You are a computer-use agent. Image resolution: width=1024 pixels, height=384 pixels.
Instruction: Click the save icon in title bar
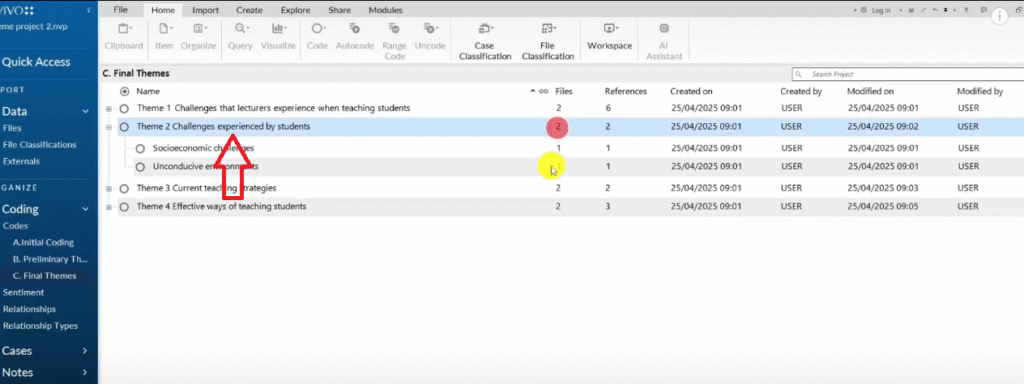click(x=910, y=10)
